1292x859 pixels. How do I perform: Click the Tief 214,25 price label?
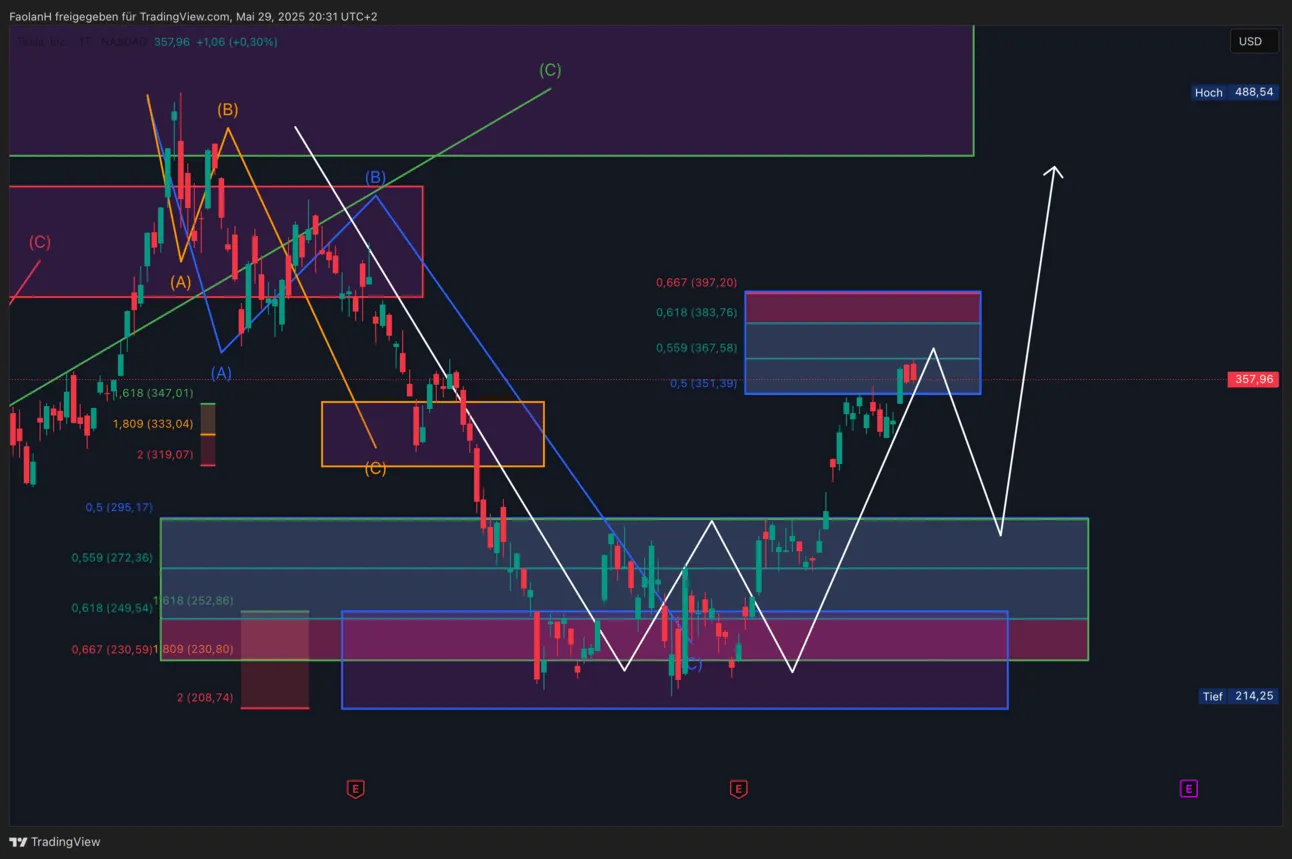[1238, 696]
